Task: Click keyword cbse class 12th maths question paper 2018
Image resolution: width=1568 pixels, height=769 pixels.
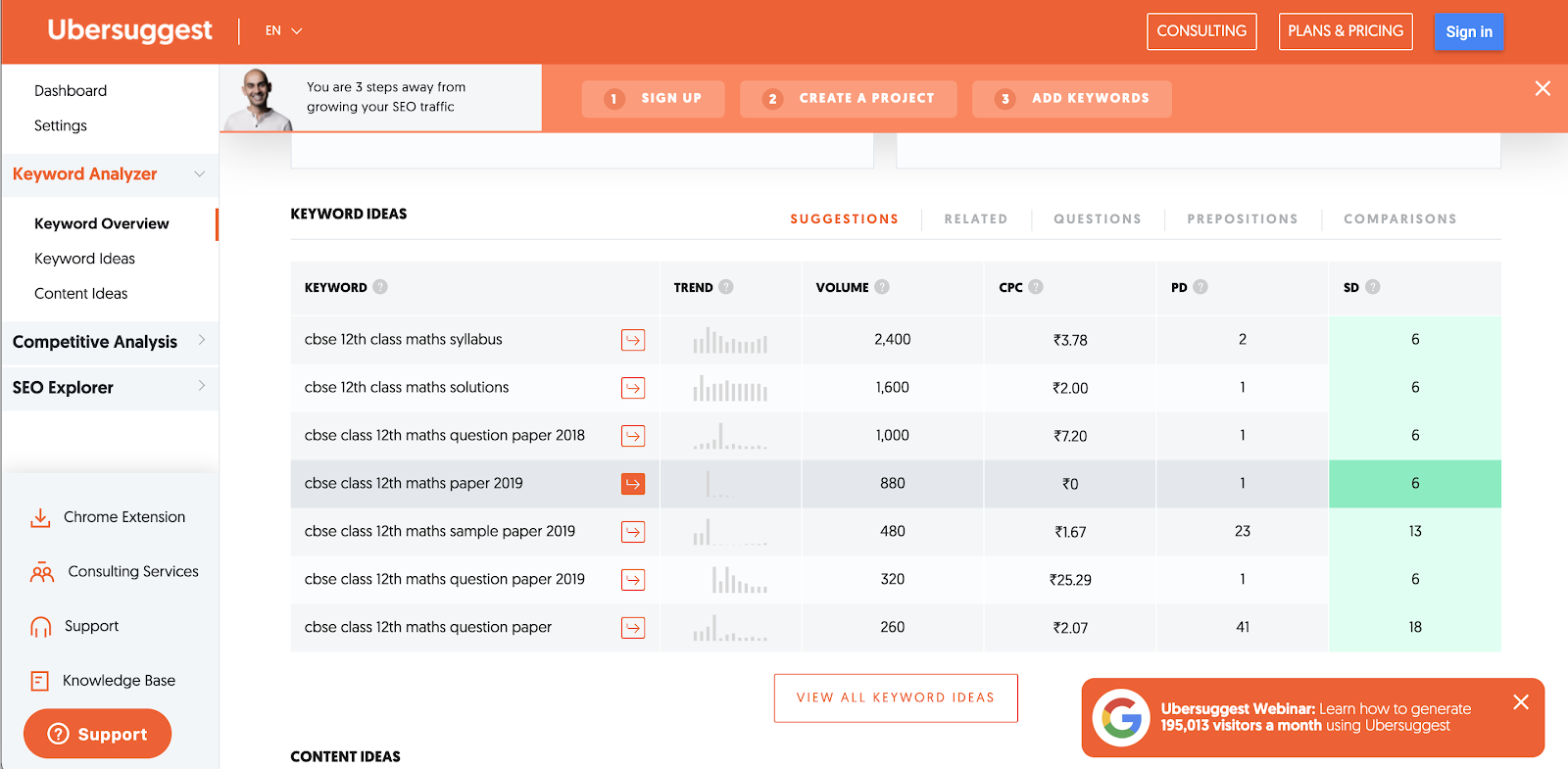Action: (x=445, y=436)
